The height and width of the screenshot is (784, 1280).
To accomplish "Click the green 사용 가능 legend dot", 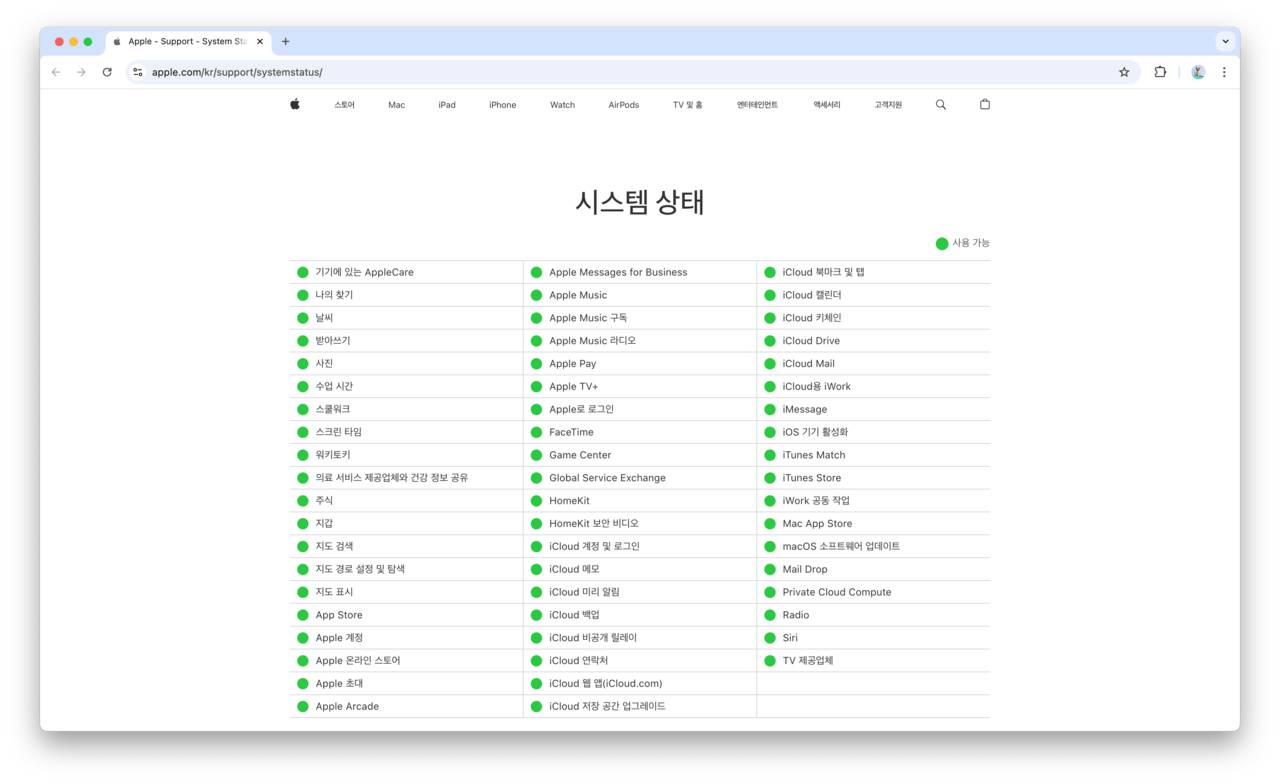I will 942,243.
